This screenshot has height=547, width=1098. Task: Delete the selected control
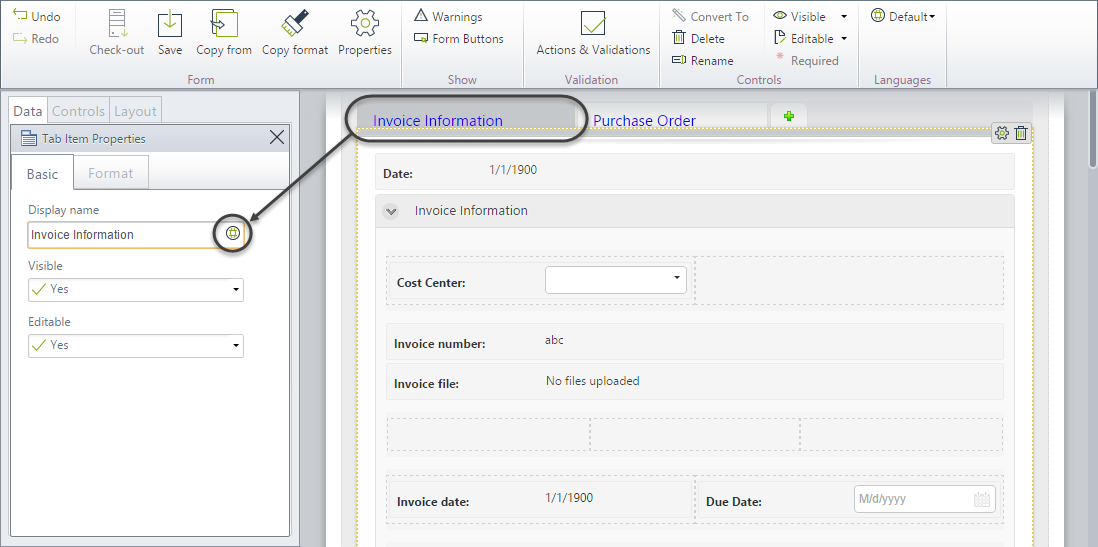click(699, 39)
